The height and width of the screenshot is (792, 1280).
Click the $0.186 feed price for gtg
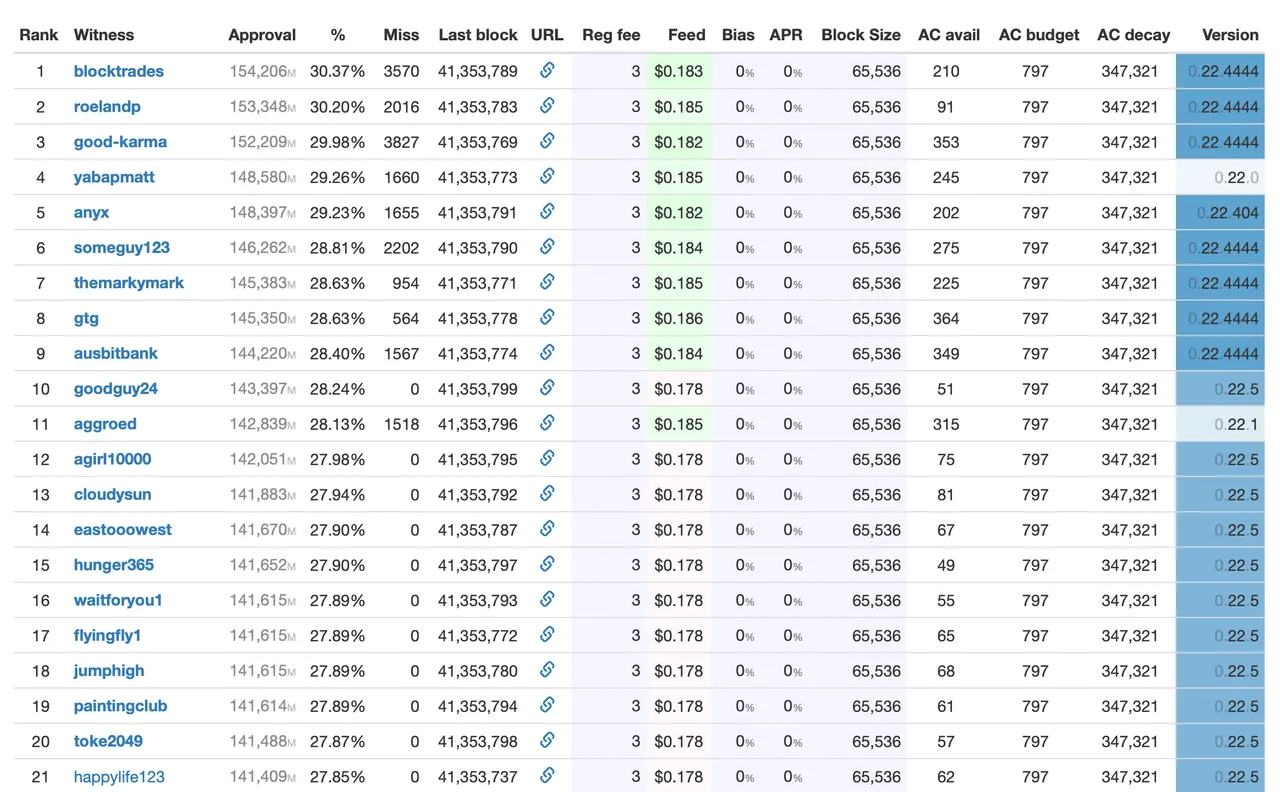pyautogui.click(x=679, y=318)
